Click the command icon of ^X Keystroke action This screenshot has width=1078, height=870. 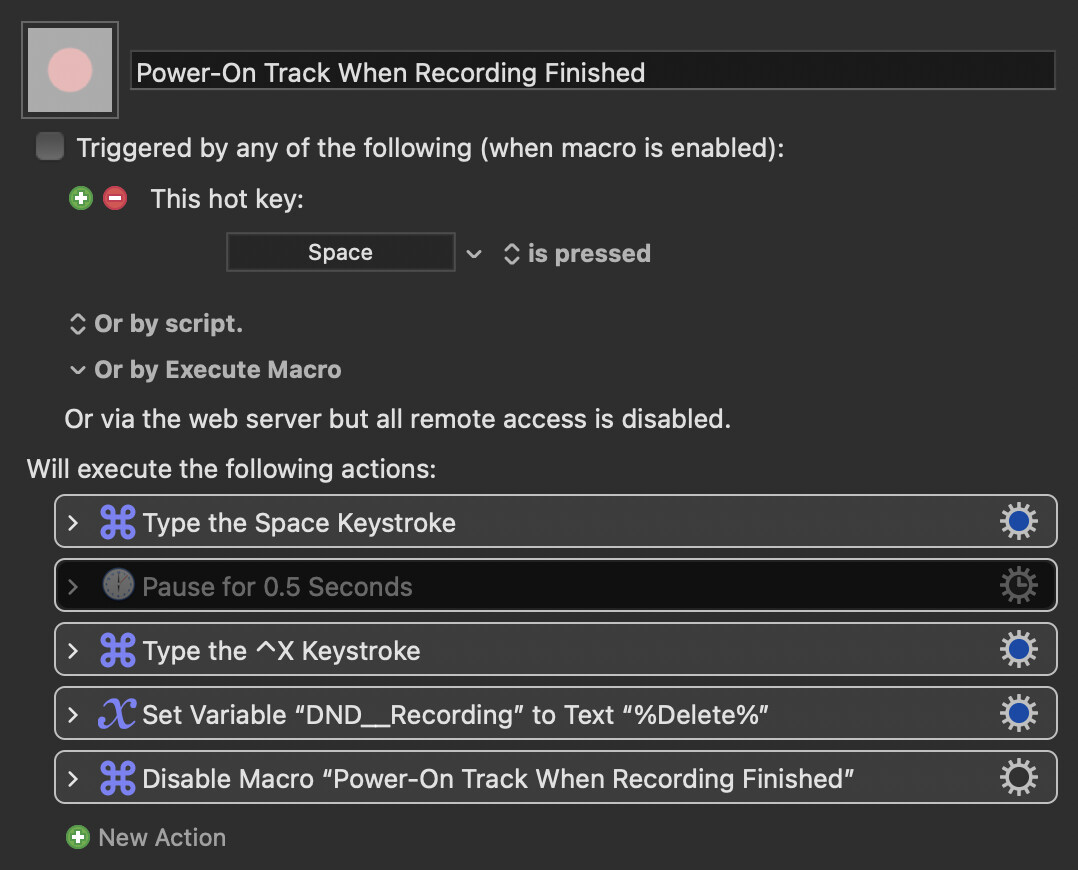pos(118,651)
